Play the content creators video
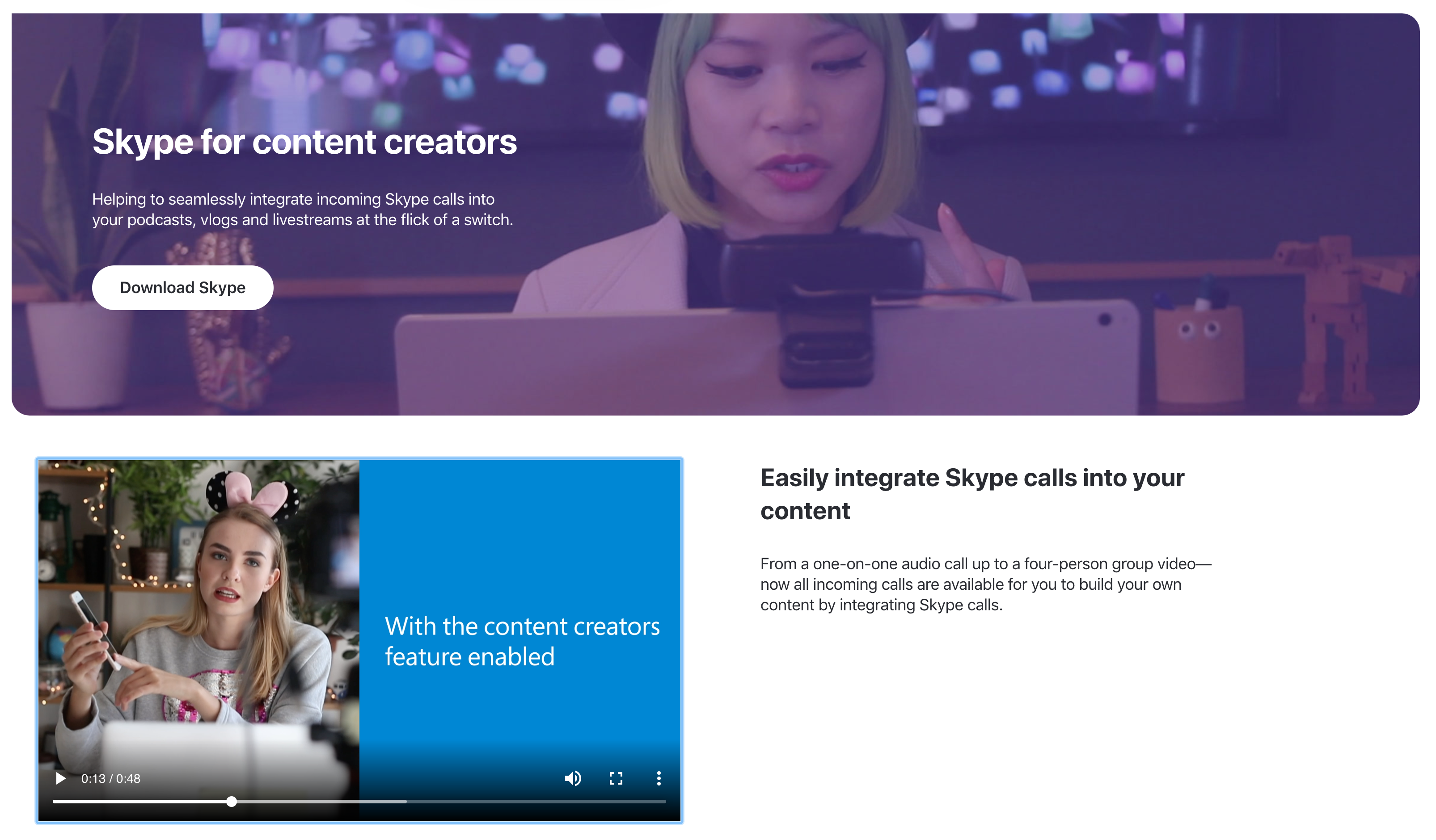This screenshot has height=840, width=1436. pyautogui.click(x=60, y=778)
